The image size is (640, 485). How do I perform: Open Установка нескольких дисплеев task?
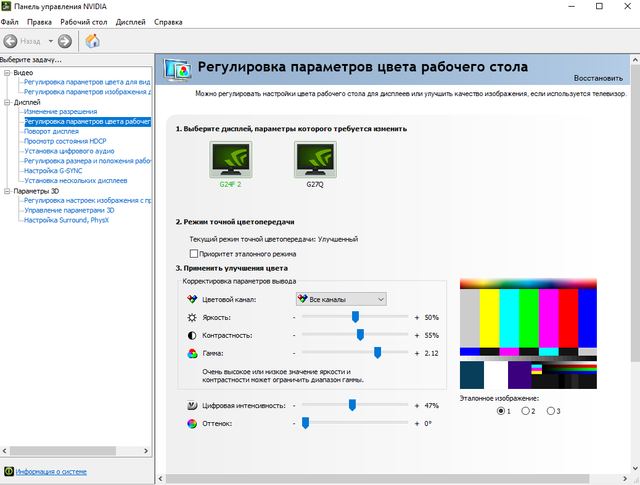coord(76,180)
